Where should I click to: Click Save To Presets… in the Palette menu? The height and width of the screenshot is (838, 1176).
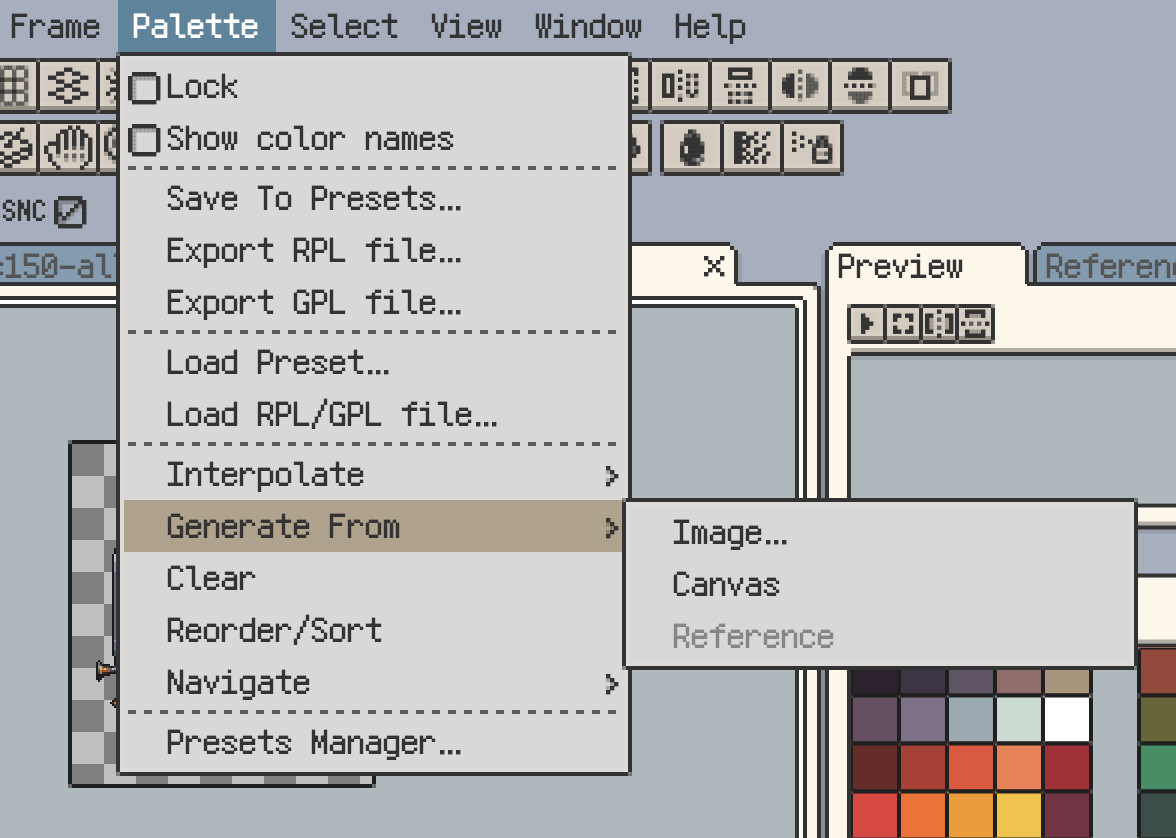point(314,199)
